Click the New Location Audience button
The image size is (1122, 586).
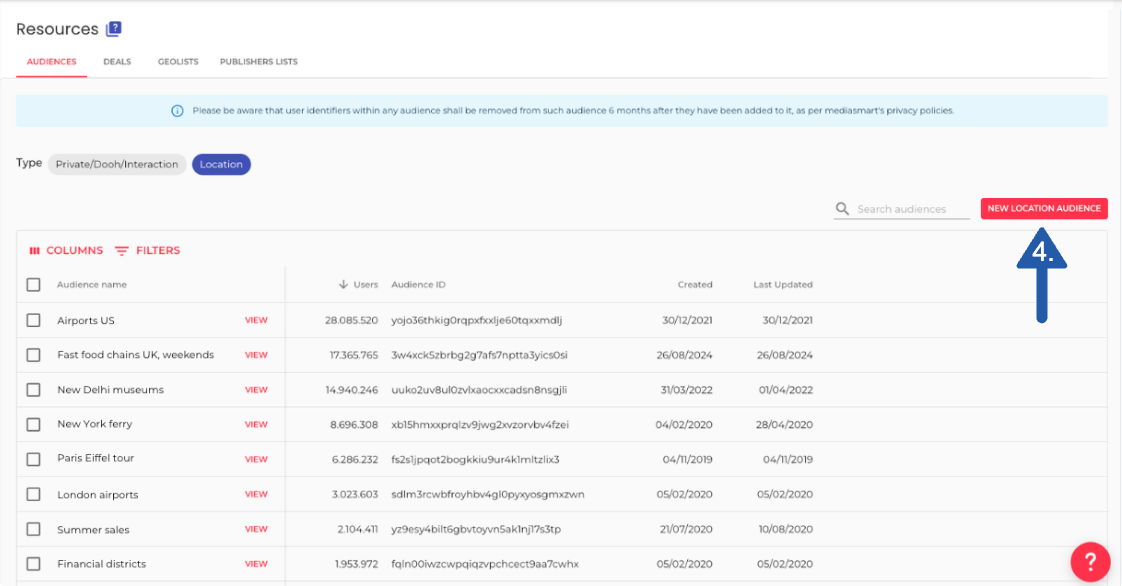(x=1043, y=209)
